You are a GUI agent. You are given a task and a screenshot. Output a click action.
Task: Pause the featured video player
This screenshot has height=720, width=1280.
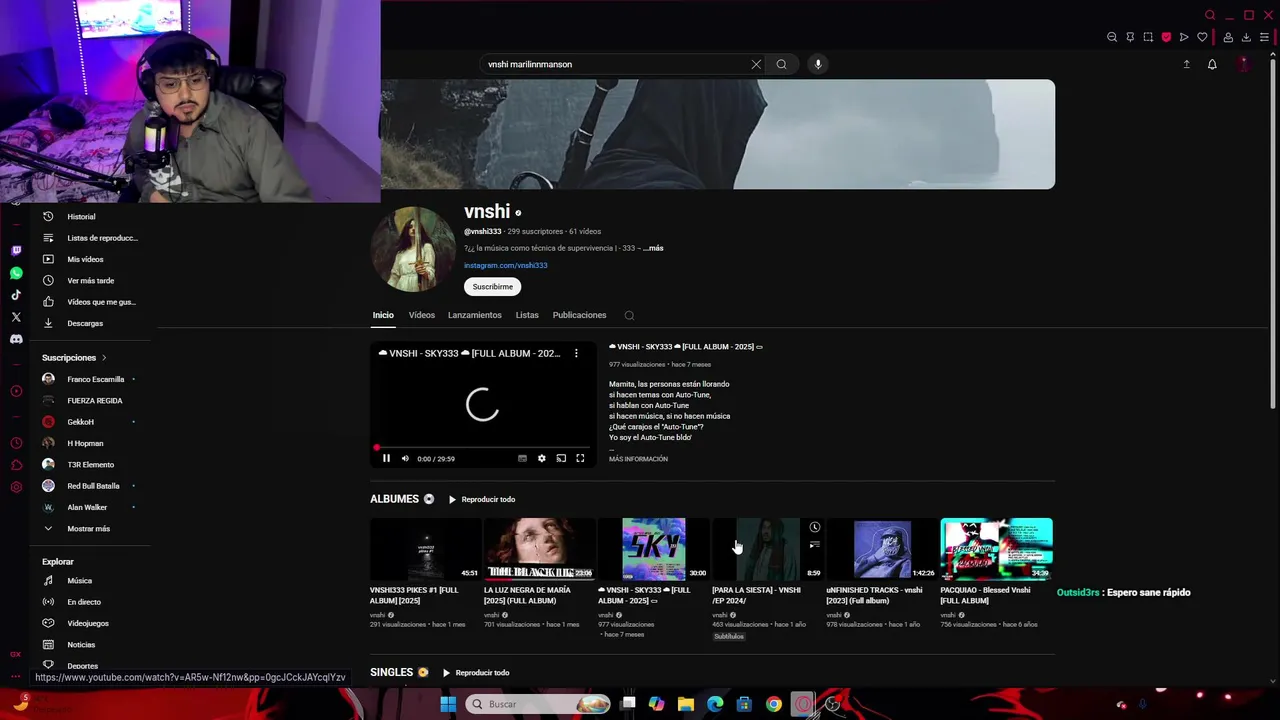[x=386, y=458]
